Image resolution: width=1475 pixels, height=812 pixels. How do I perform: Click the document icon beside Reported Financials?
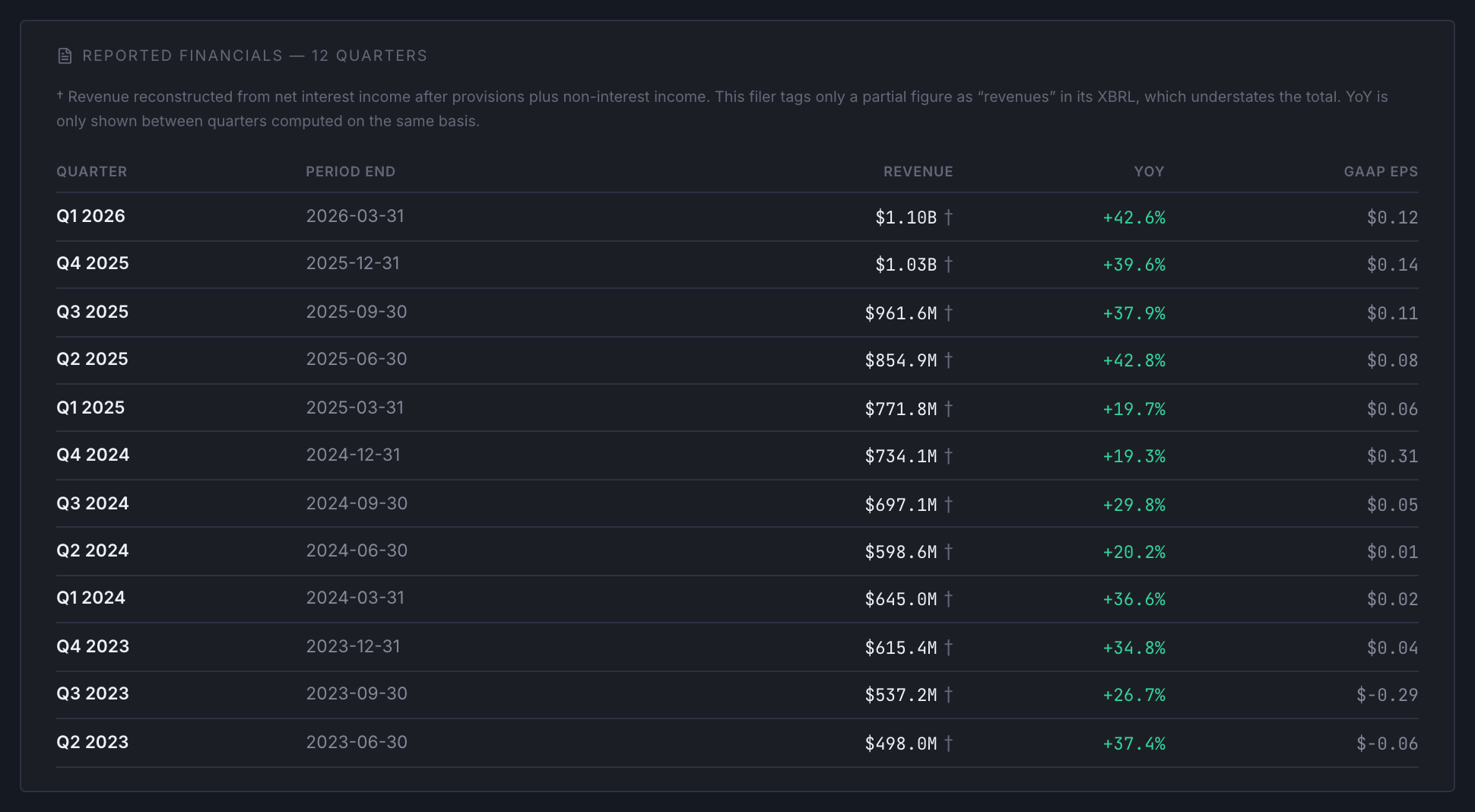65,56
